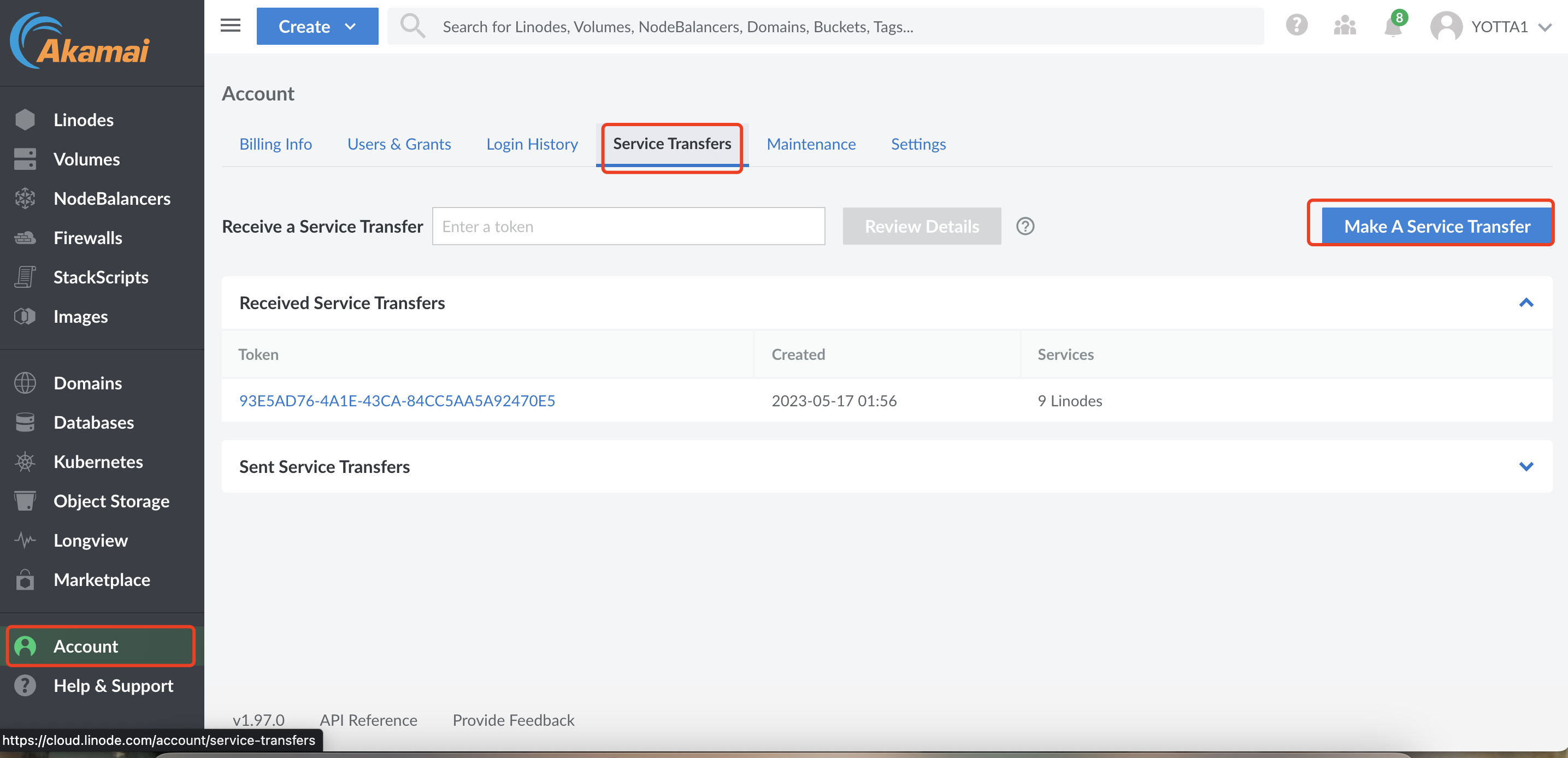Click the Token column header

pyautogui.click(x=258, y=354)
